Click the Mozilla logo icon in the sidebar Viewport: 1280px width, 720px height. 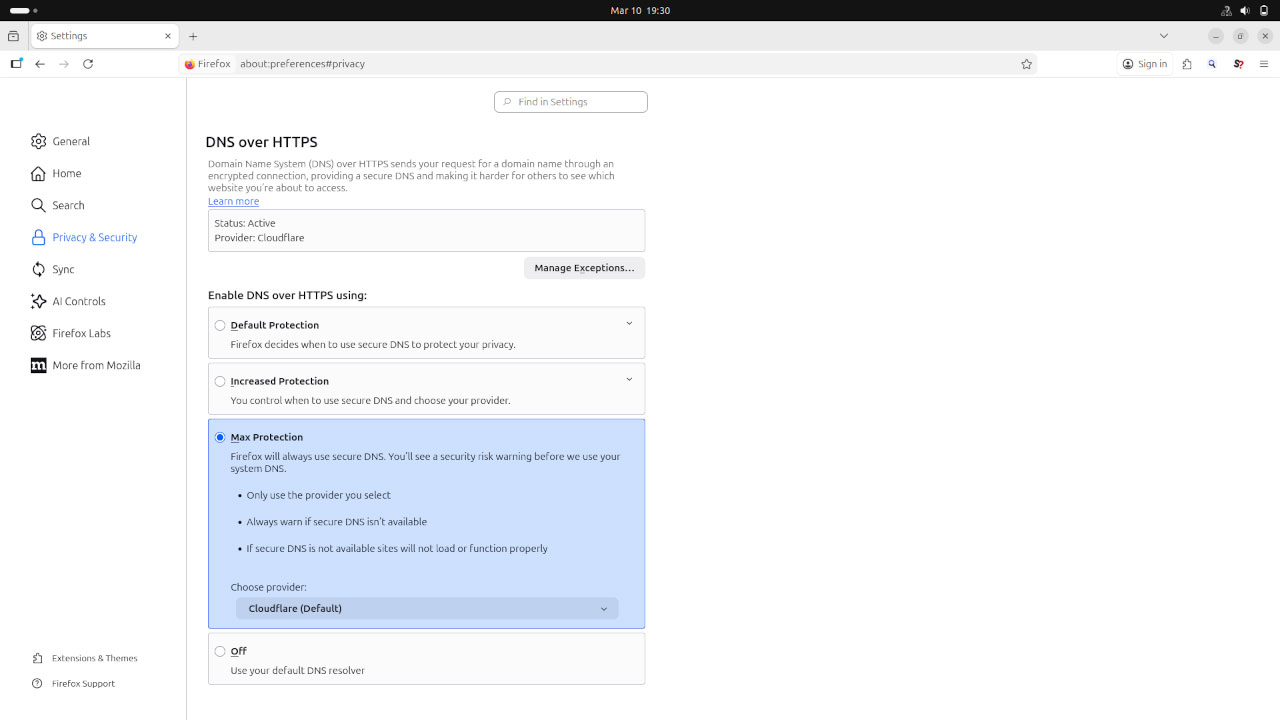pyautogui.click(x=38, y=365)
